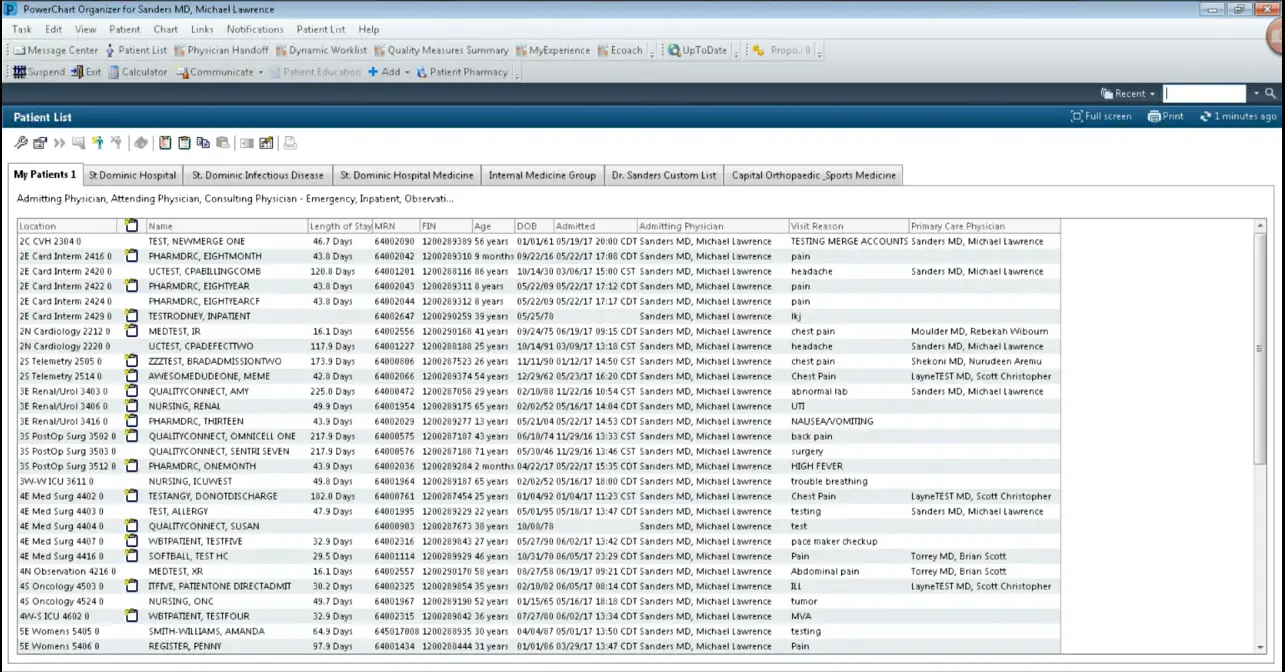Open the Notifications menu
This screenshot has height=672, width=1285.
(x=255, y=29)
